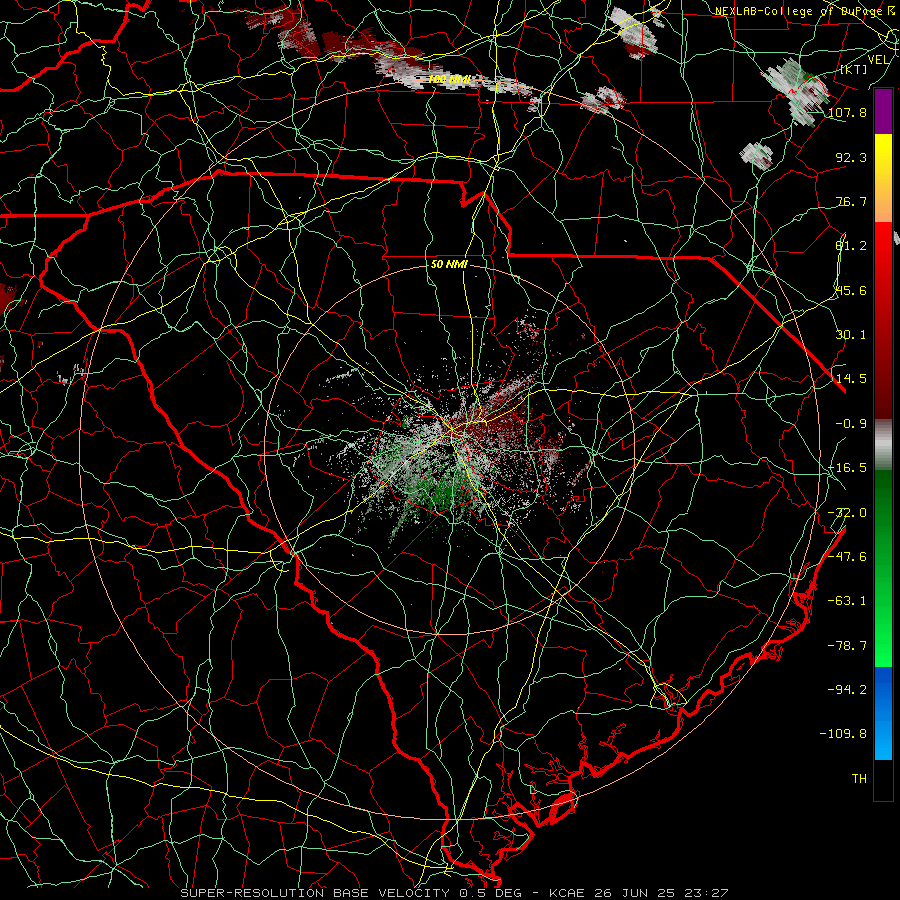Select the -94.2 value on velocity scale
The height and width of the screenshot is (900, 900).
point(847,690)
